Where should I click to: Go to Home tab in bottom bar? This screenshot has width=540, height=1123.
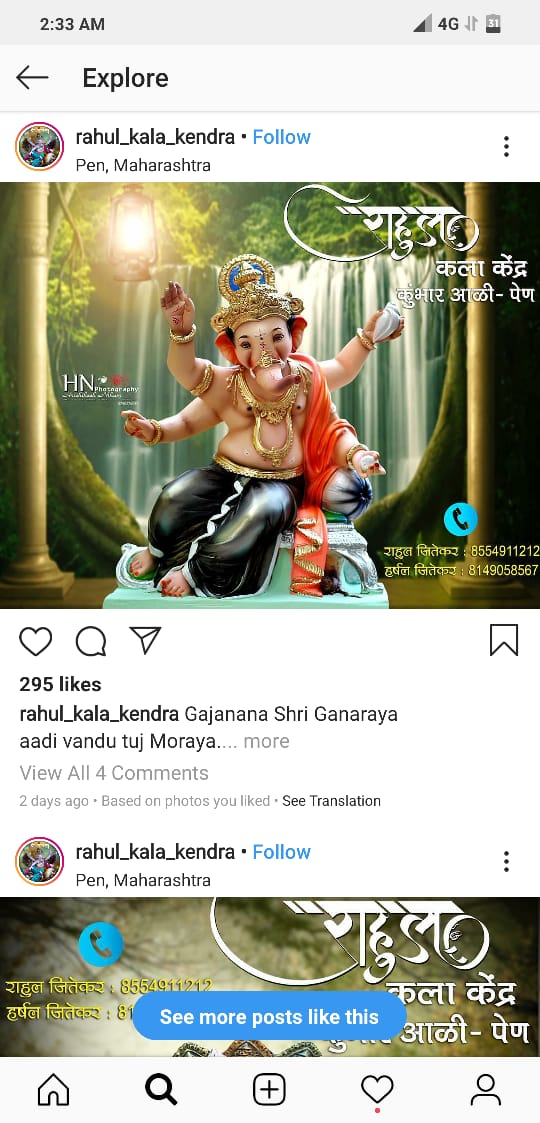click(x=54, y=1090)
